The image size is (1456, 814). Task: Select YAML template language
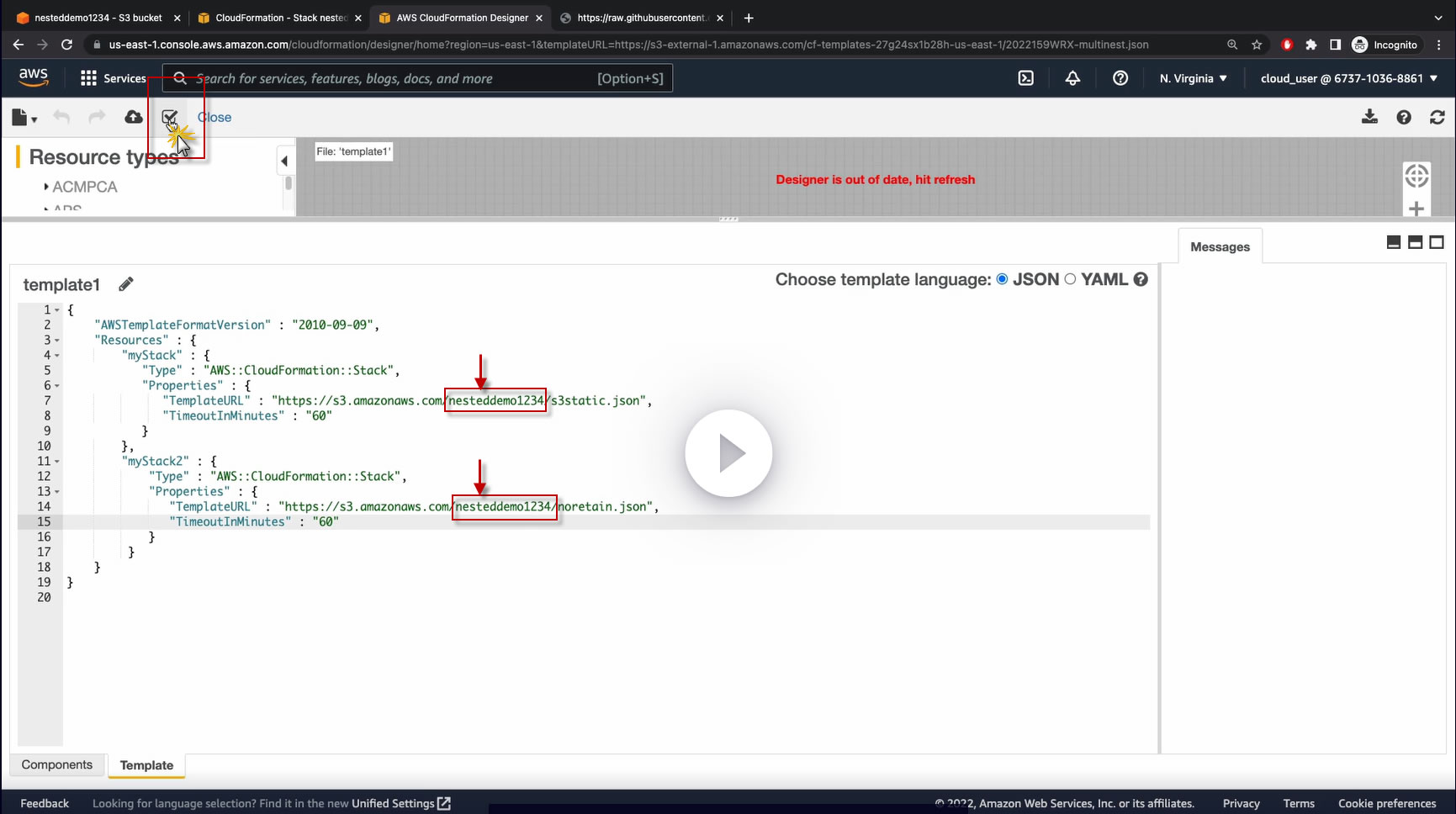point(1070,279)
